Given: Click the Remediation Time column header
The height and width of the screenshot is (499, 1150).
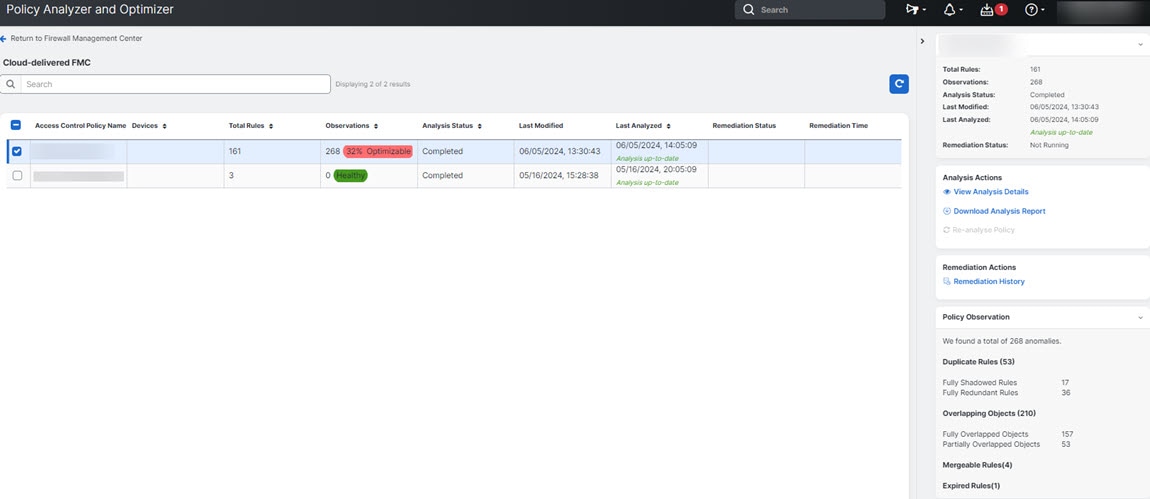Looking at the screenshot, I should click(x=838, y=125).
